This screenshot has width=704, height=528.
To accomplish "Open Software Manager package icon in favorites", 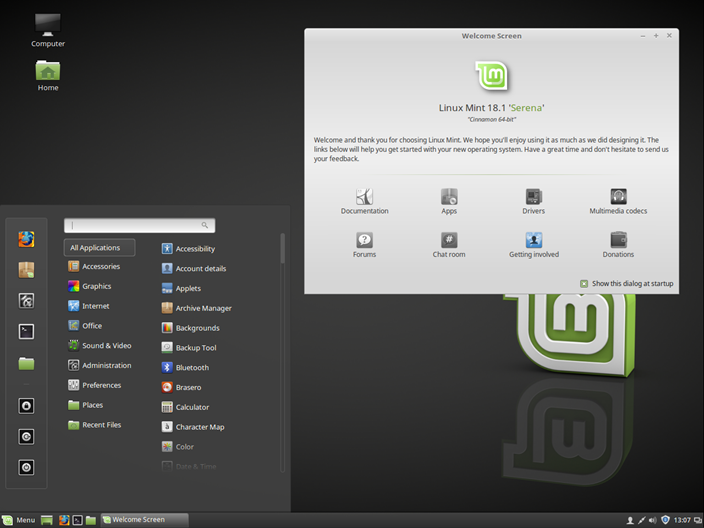I will 26,270.
